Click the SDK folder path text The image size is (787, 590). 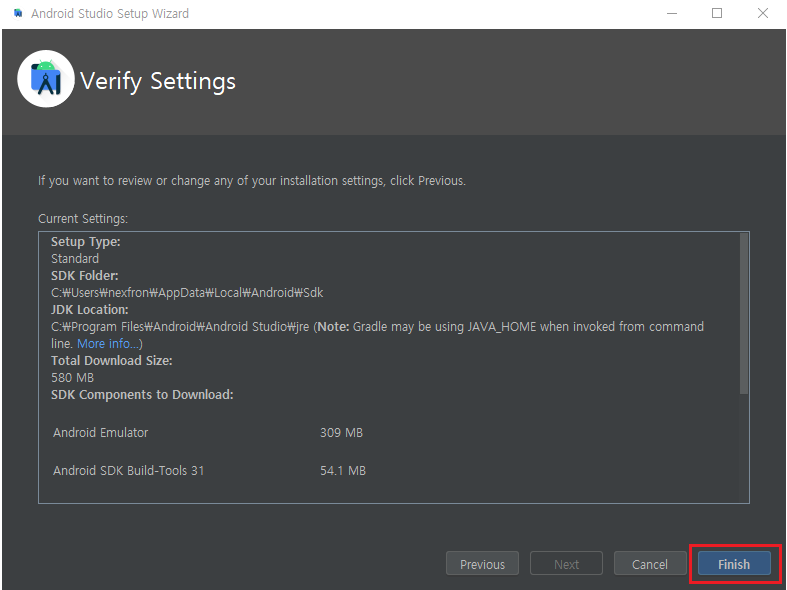pyautogui.click(x=187, y=292)
